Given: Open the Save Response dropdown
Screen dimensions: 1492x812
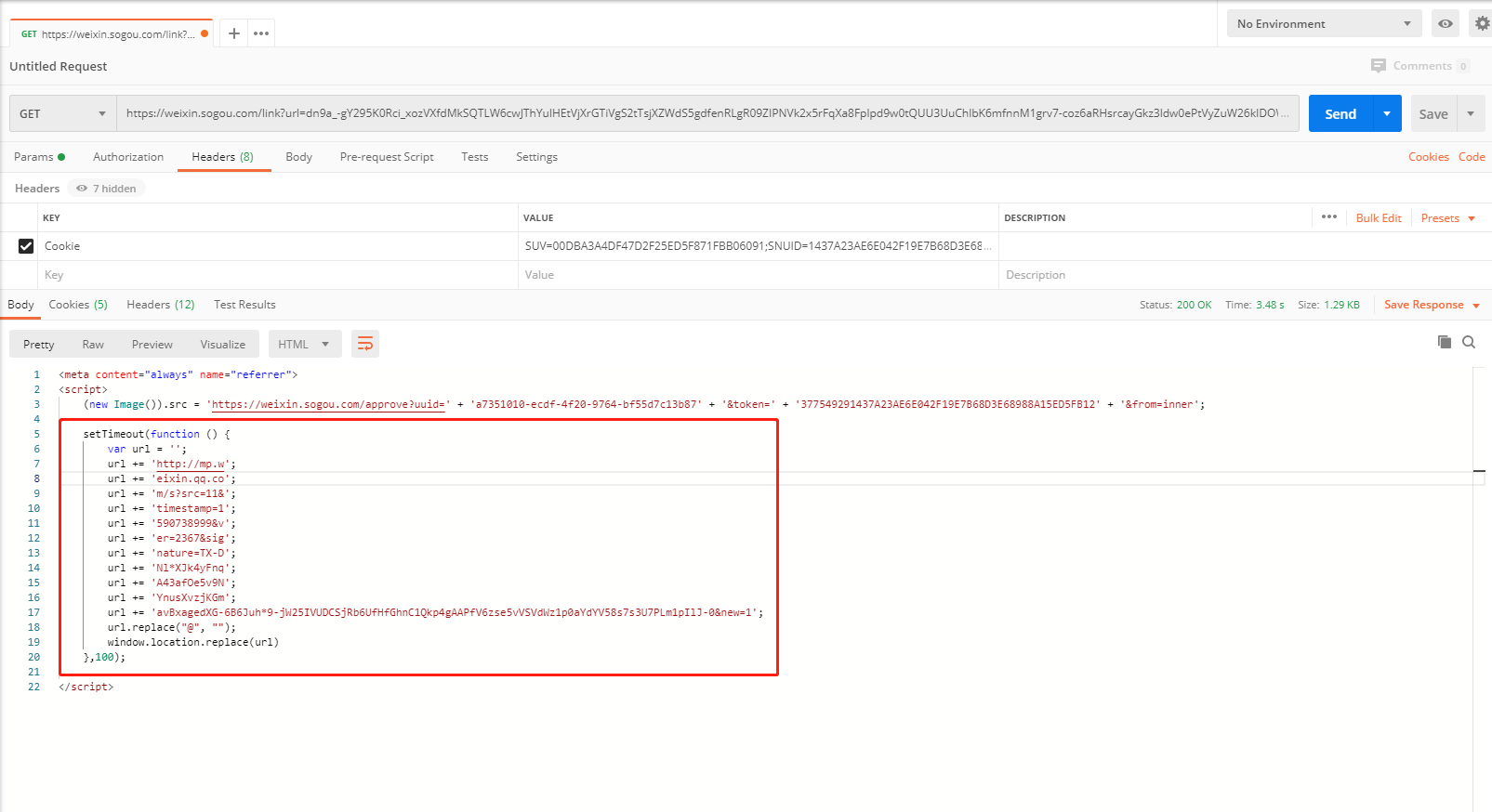Looking at the screenshot, I should click(1432, 305).
